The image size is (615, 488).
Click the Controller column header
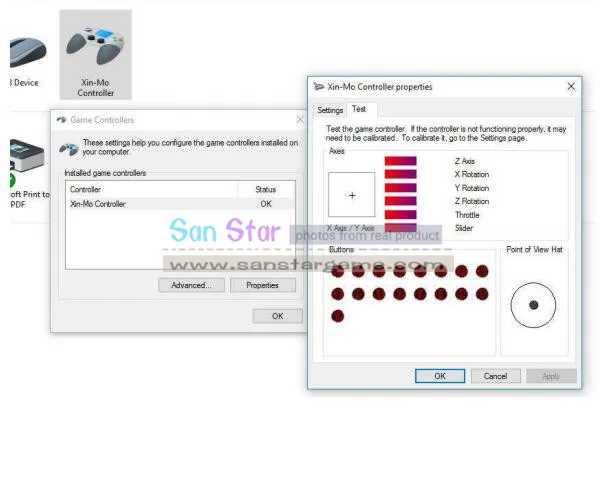(x=151, y=189)
